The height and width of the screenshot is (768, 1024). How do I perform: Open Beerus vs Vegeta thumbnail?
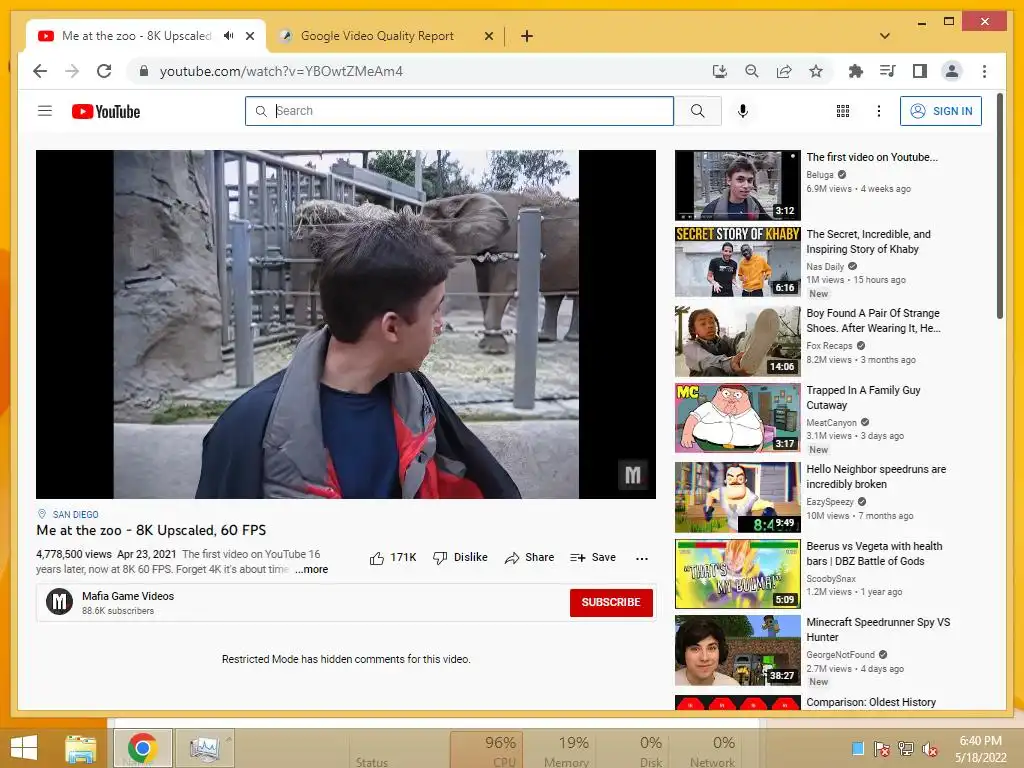737,574
